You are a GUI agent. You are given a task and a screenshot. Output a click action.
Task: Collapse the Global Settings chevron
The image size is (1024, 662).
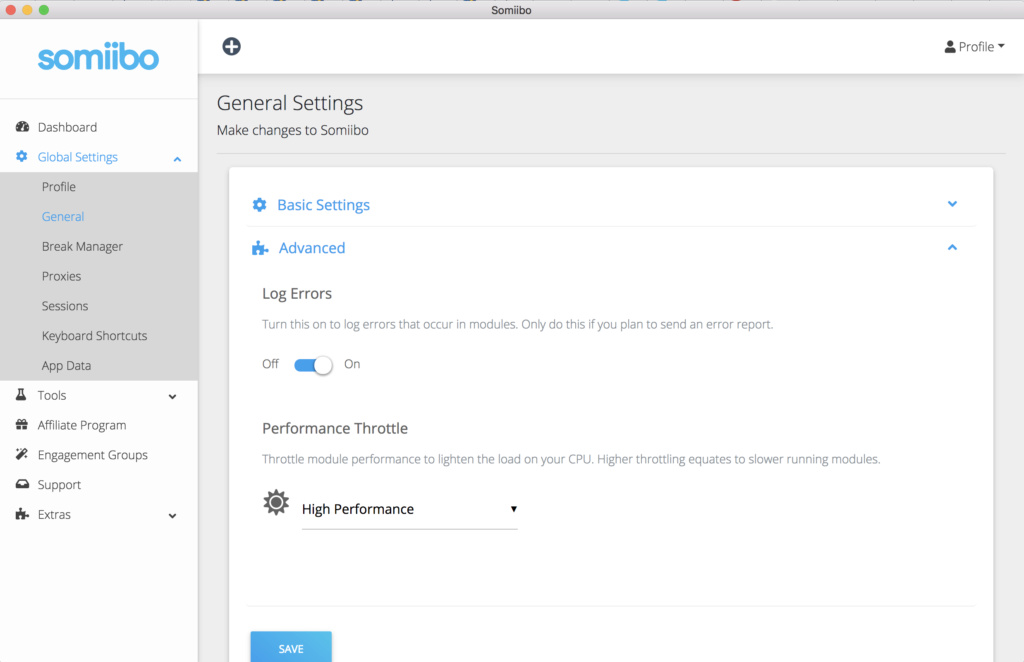(x=177, y=159)
